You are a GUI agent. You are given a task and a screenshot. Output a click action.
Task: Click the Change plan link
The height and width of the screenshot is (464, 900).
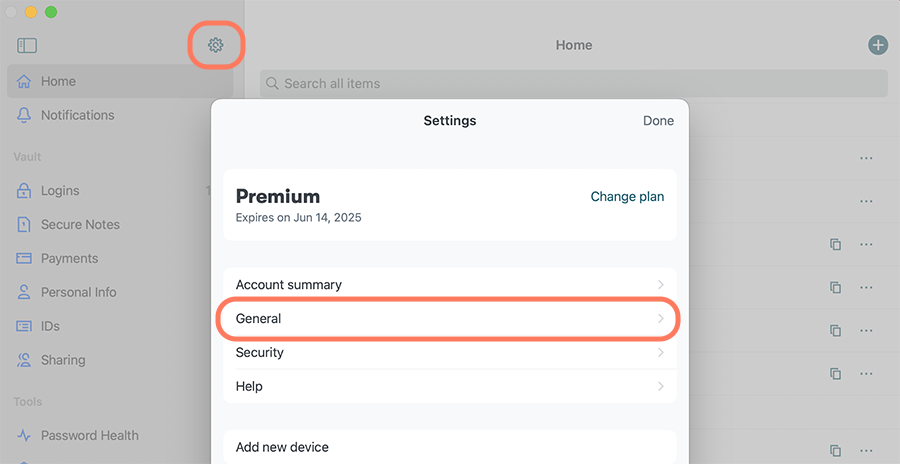pyautogui.click(x=627, y=196)
